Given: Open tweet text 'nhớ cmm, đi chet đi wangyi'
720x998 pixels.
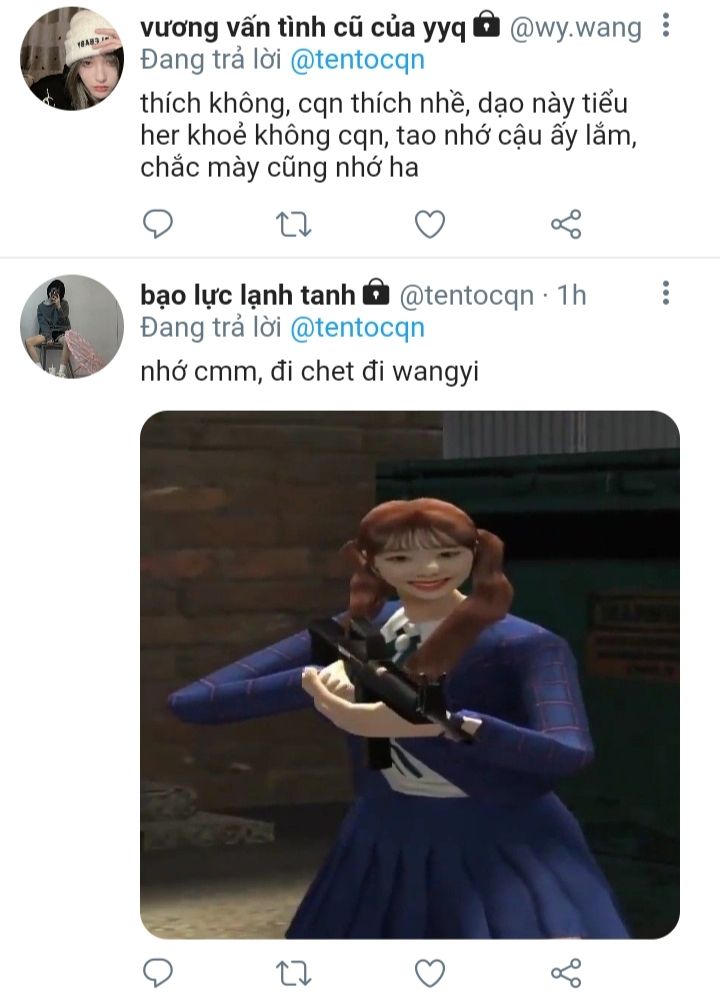Looking at the screenshot, I should [x=309, y=372].
